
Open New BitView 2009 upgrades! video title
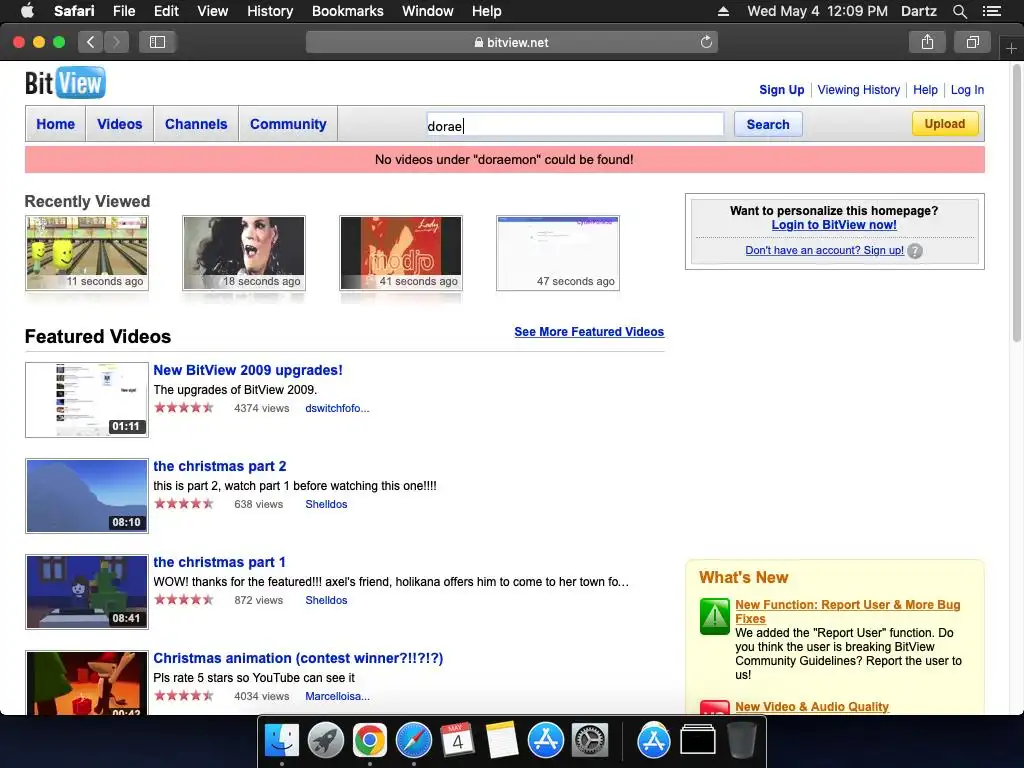(248, 370)
